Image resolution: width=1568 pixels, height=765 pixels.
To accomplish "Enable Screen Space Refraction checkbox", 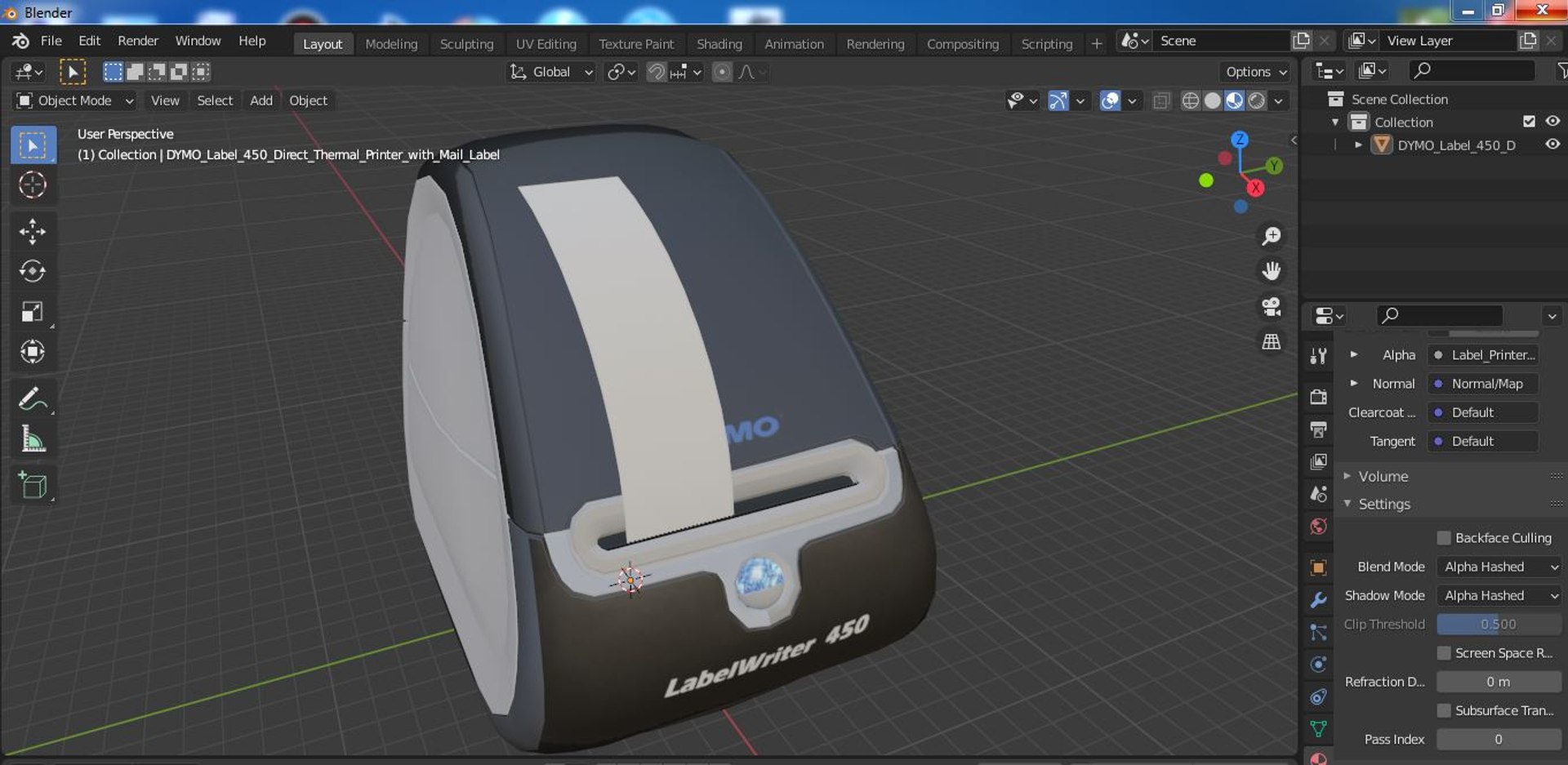I will tap(1444, 653).
